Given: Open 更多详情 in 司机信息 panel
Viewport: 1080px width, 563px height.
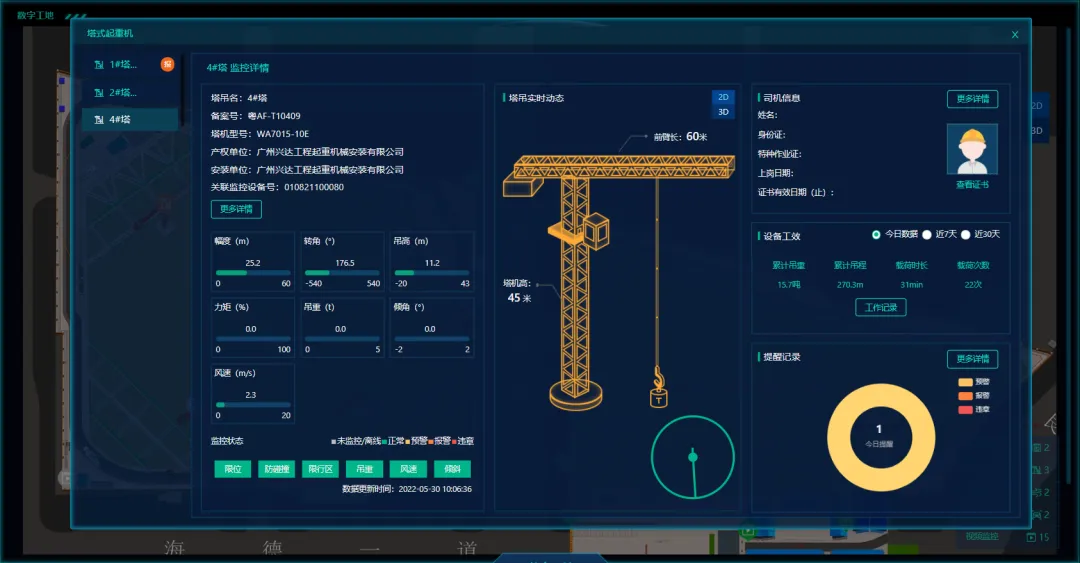Looking at the screenshot, I should [x=973, y=99].
